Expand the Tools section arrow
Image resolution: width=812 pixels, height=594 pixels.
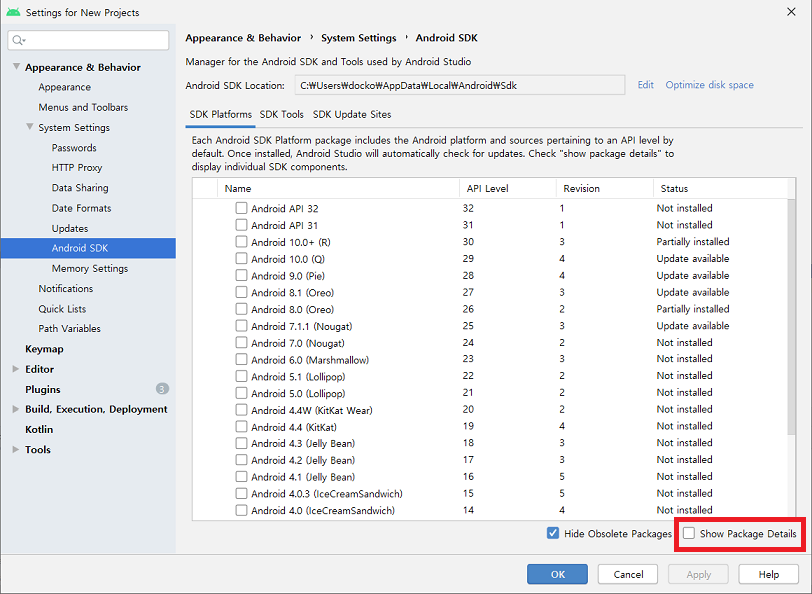click(x=16, y=450)
